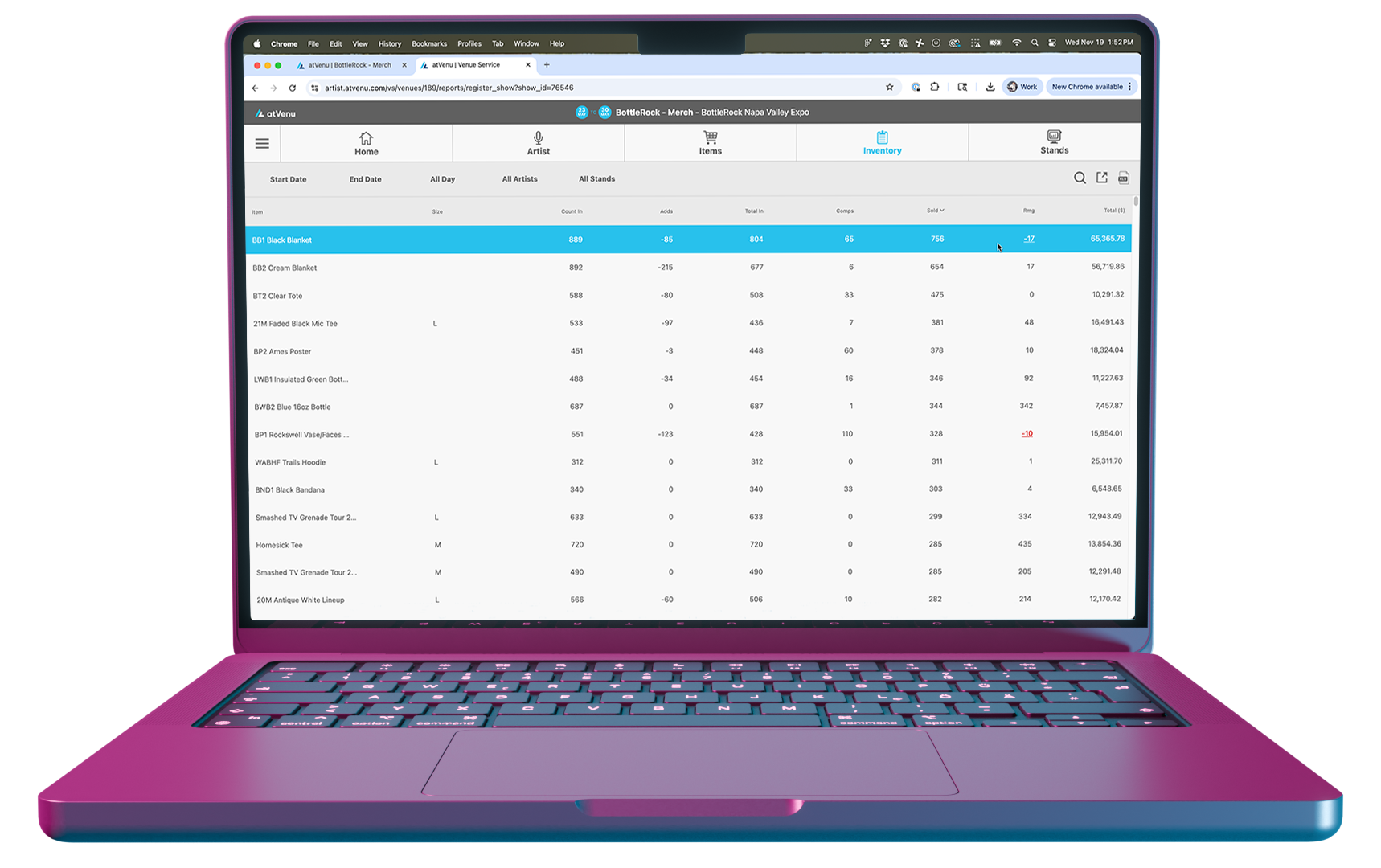Screen dimensions: 1381x868
Task: Sort by the Comps column header
Action: point(845,211)
